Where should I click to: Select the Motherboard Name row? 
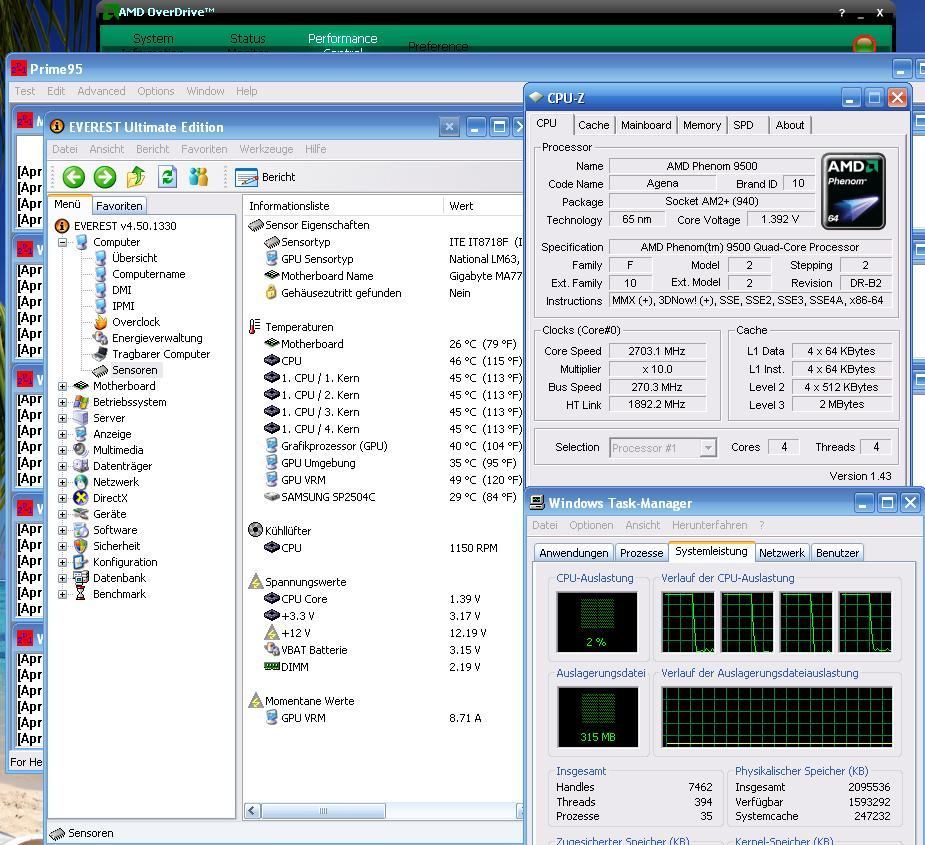[x=392, y=276]
